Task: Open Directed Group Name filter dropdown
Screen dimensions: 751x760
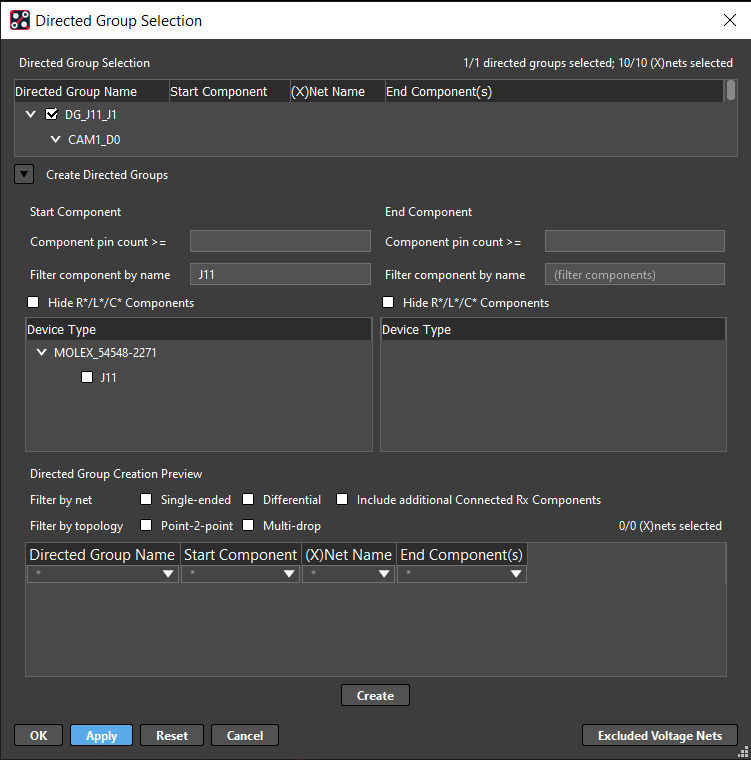Action: point(168,574)
